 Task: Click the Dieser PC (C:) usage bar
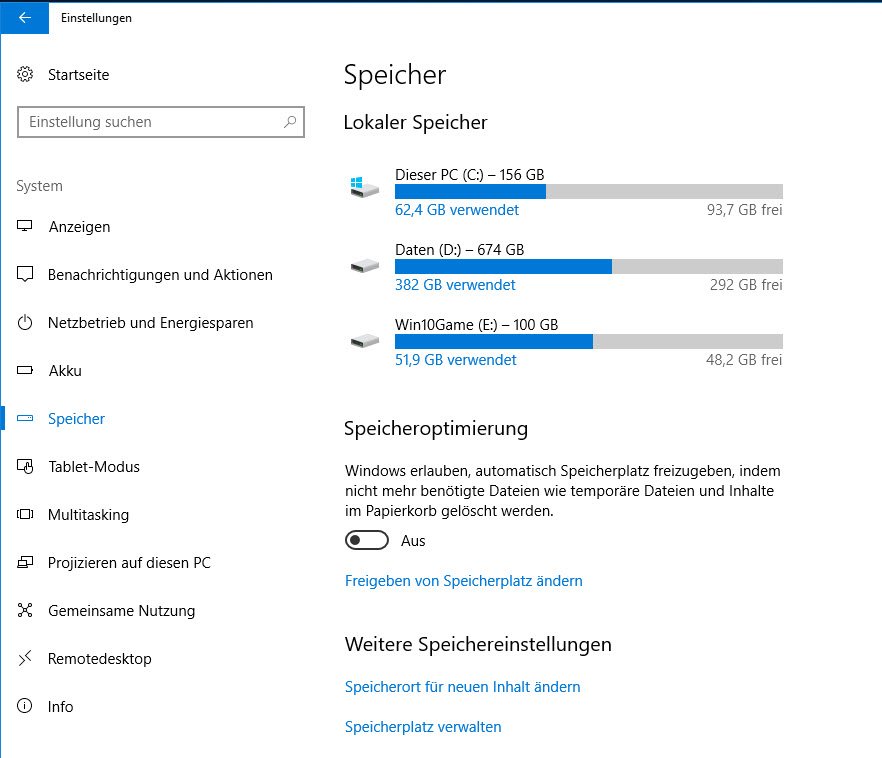(588, 192)
